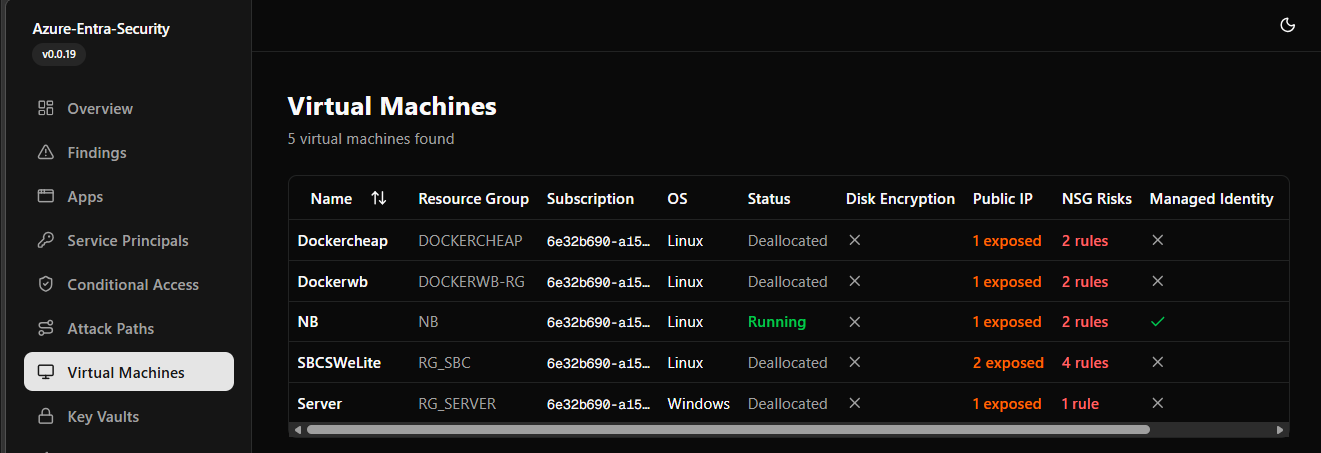Open the Attack Paths menu item

click(x=110, y=328)
